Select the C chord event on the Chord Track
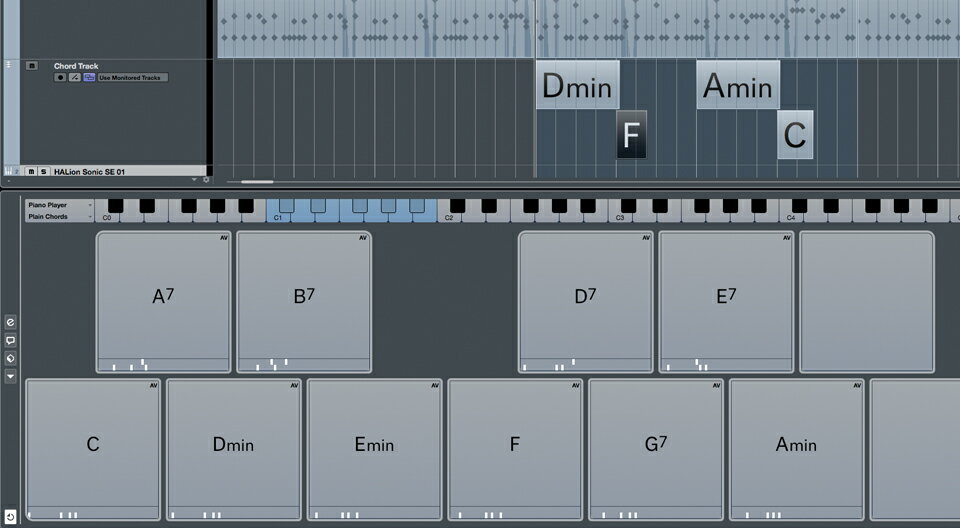This screenshot has height=528, width=960. tap(795, 134)
